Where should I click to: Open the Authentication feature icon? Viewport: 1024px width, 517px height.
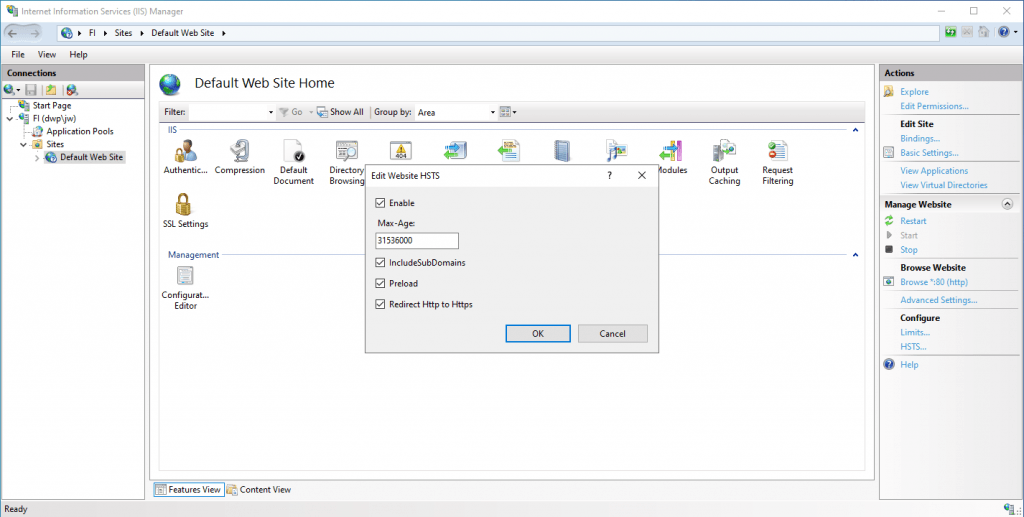click(185, 152)
